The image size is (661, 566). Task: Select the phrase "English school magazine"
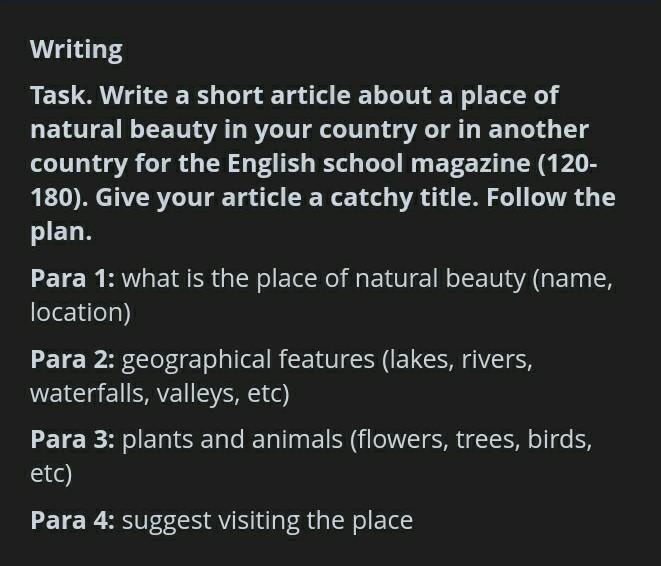click(x=381, y=162)
